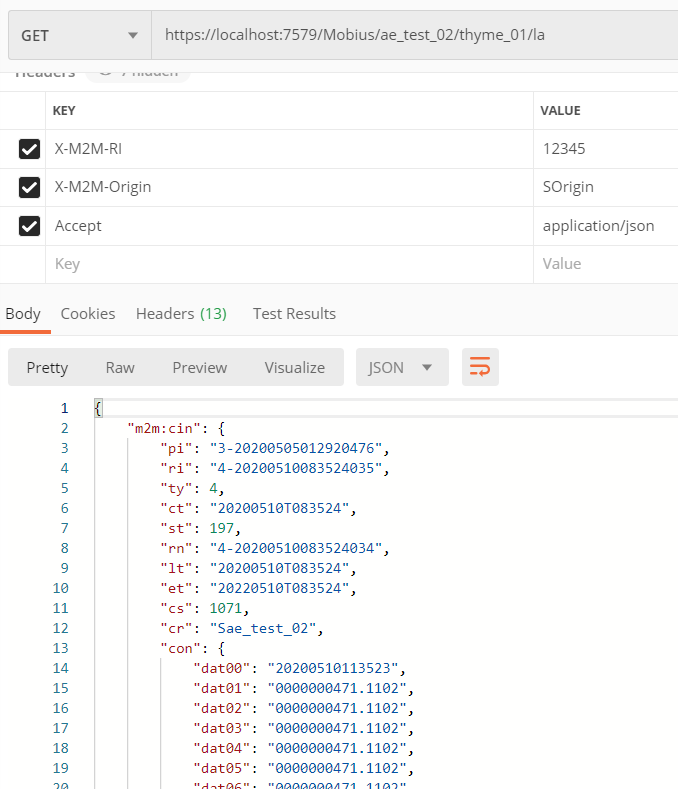This screenshot has width=678, height=789.
Task: Select the Visualize view button
Action: [294, 367]
